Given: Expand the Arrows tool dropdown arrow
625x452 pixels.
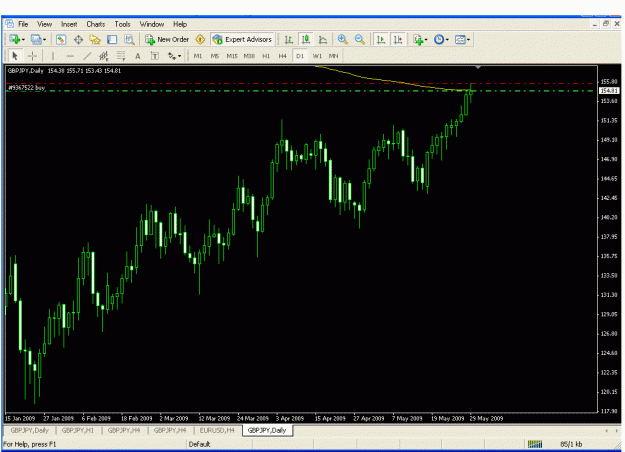Looking at the screenshot, I should [180, 56].
